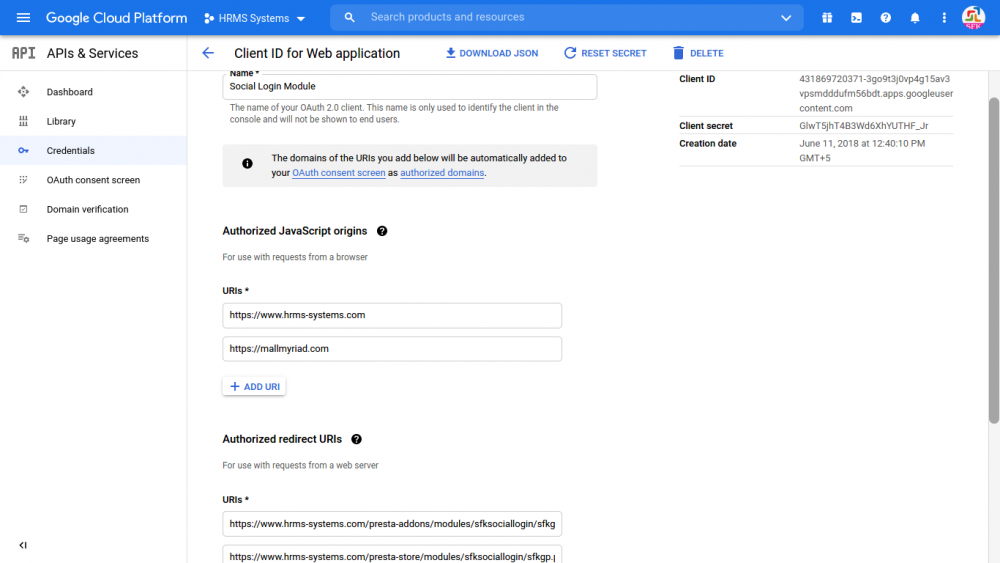Show notifications bell
The width and height of the screenshot is (1000, 563).
pyautogui.click(x=915, y=18)
